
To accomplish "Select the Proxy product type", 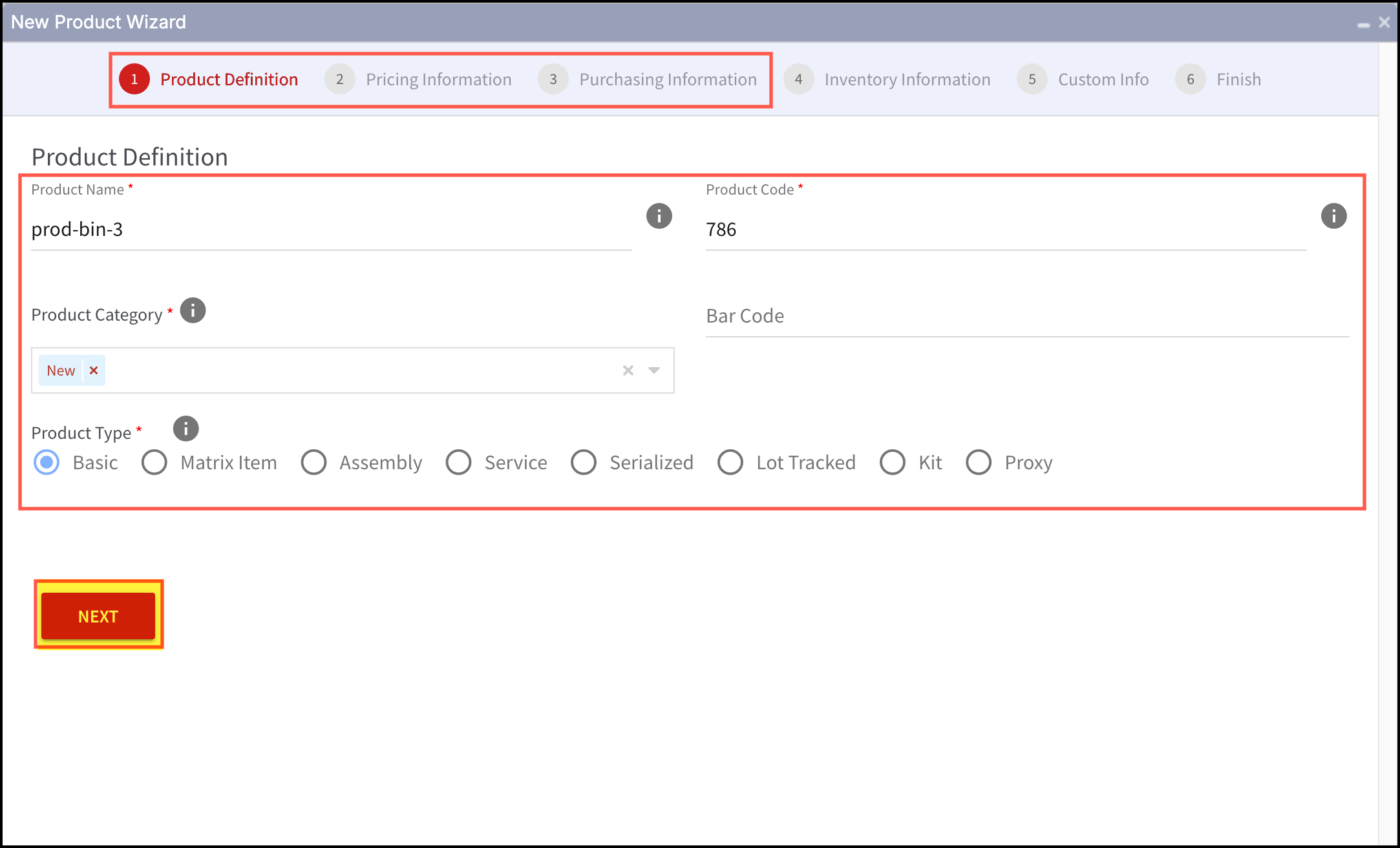I will click(x=979, y=462).
